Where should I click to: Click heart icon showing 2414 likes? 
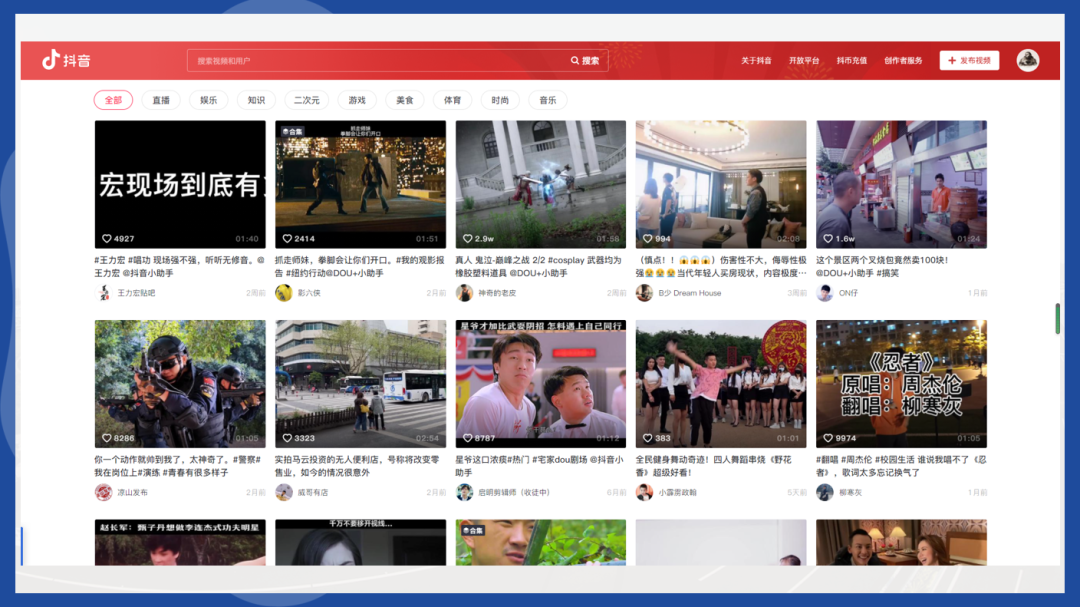pyautogui.click(x=287, y=238)
